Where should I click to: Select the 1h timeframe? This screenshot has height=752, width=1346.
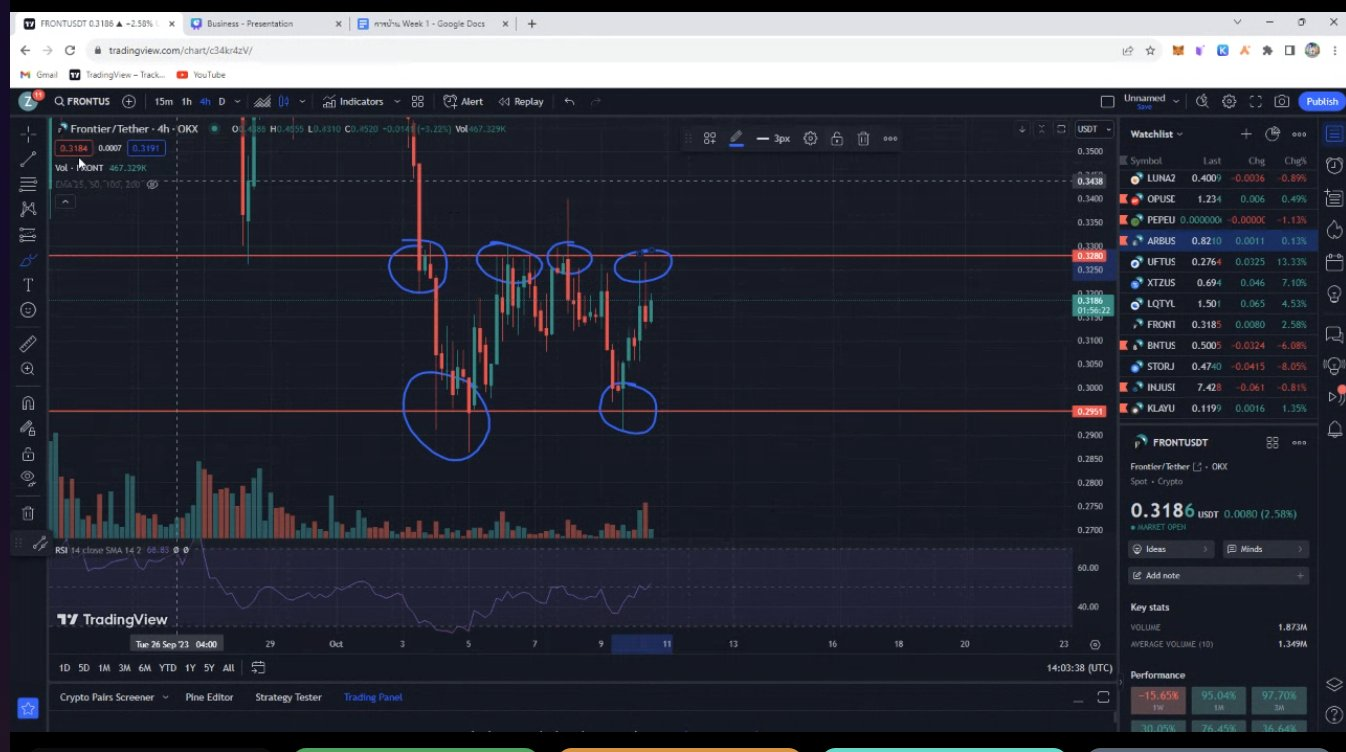[x=187, y=101]
